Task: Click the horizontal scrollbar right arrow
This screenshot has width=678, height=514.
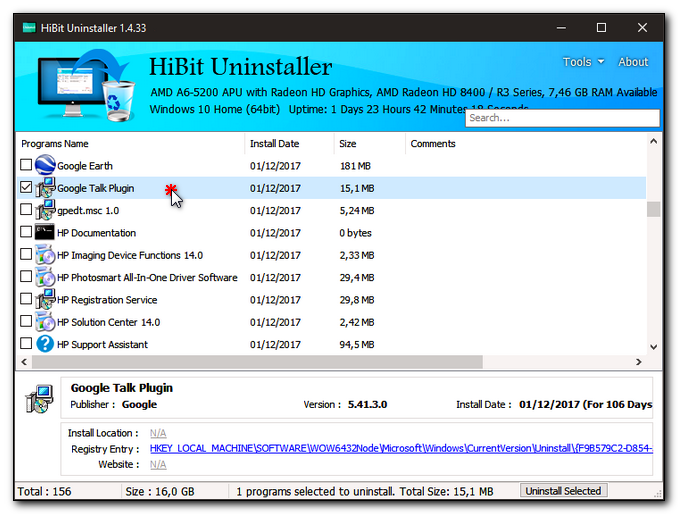Action: (x=639, y=362)
